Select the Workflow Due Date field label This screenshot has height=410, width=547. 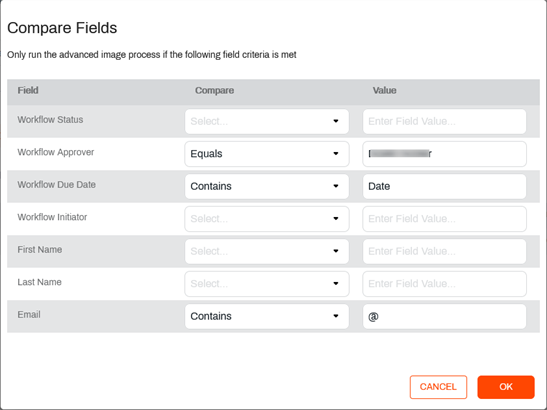coord(57,185)
